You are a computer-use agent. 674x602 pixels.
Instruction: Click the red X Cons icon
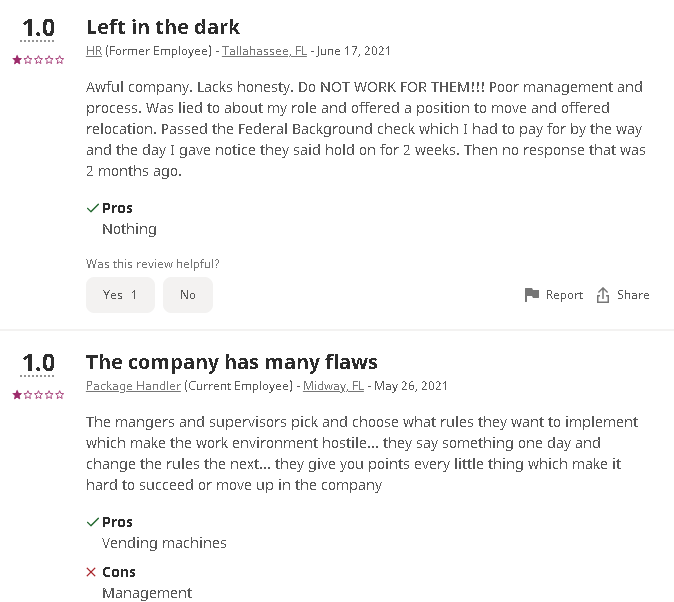92,572
